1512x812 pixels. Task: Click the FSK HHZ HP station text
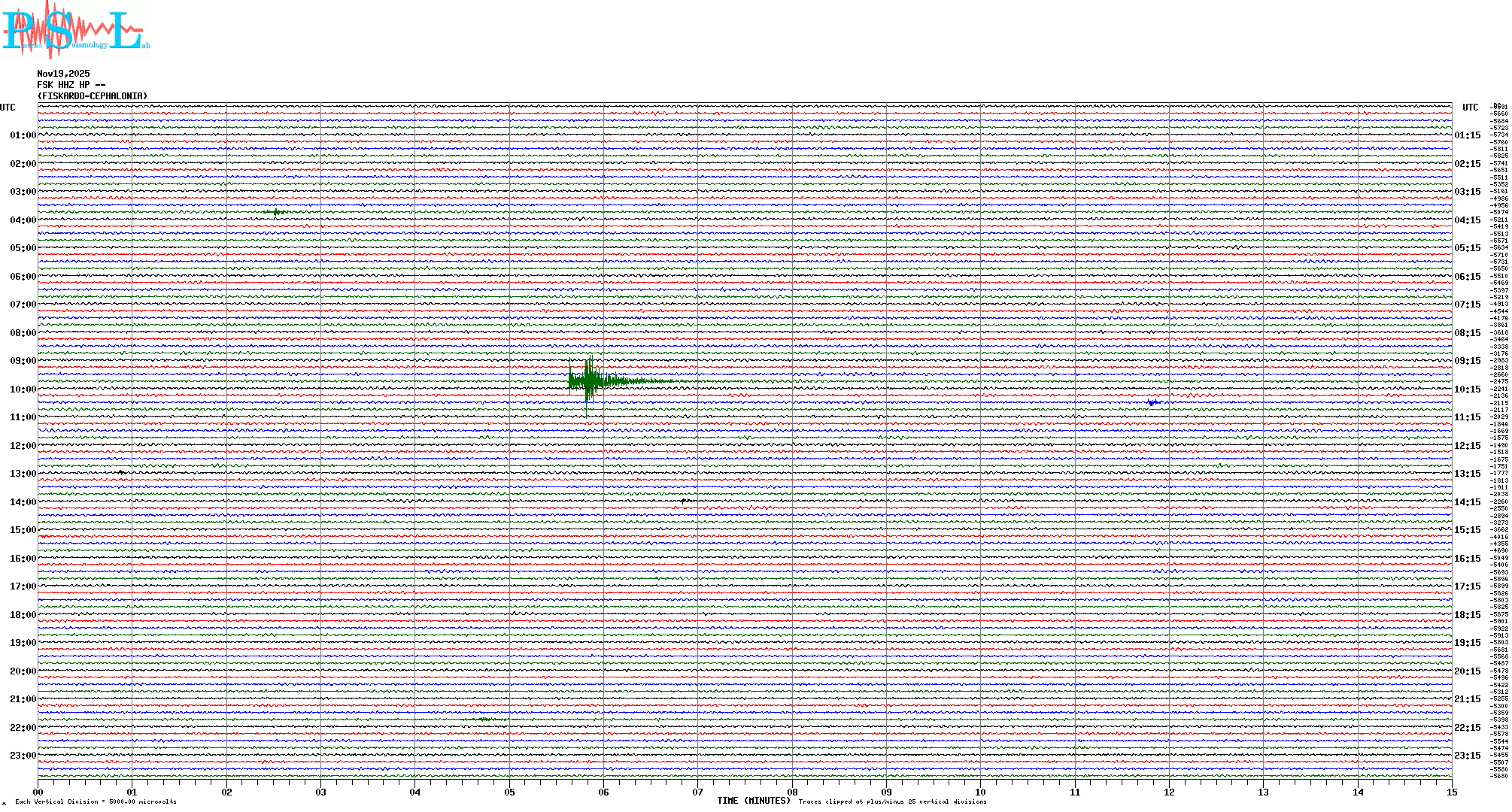(x=71, y=85)
